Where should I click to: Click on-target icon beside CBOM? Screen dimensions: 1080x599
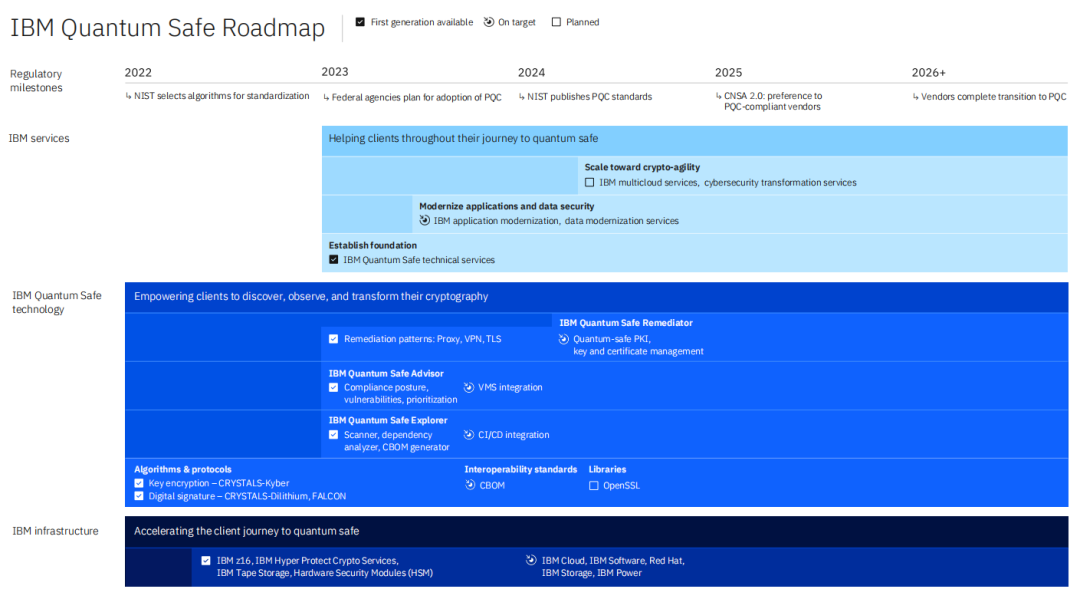[x=470, y=485]
